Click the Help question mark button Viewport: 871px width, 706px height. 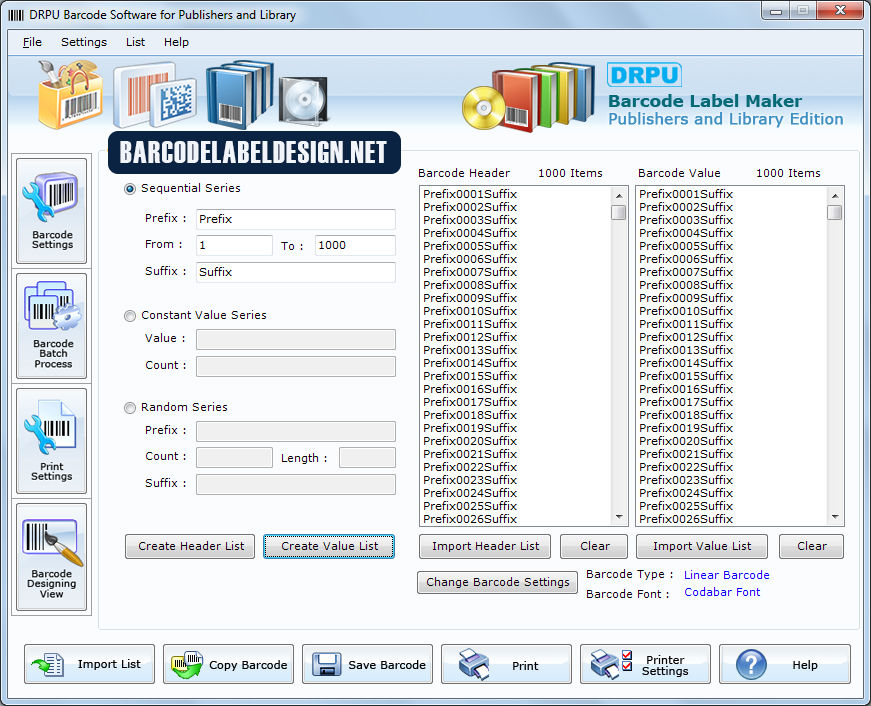[784, 664]
